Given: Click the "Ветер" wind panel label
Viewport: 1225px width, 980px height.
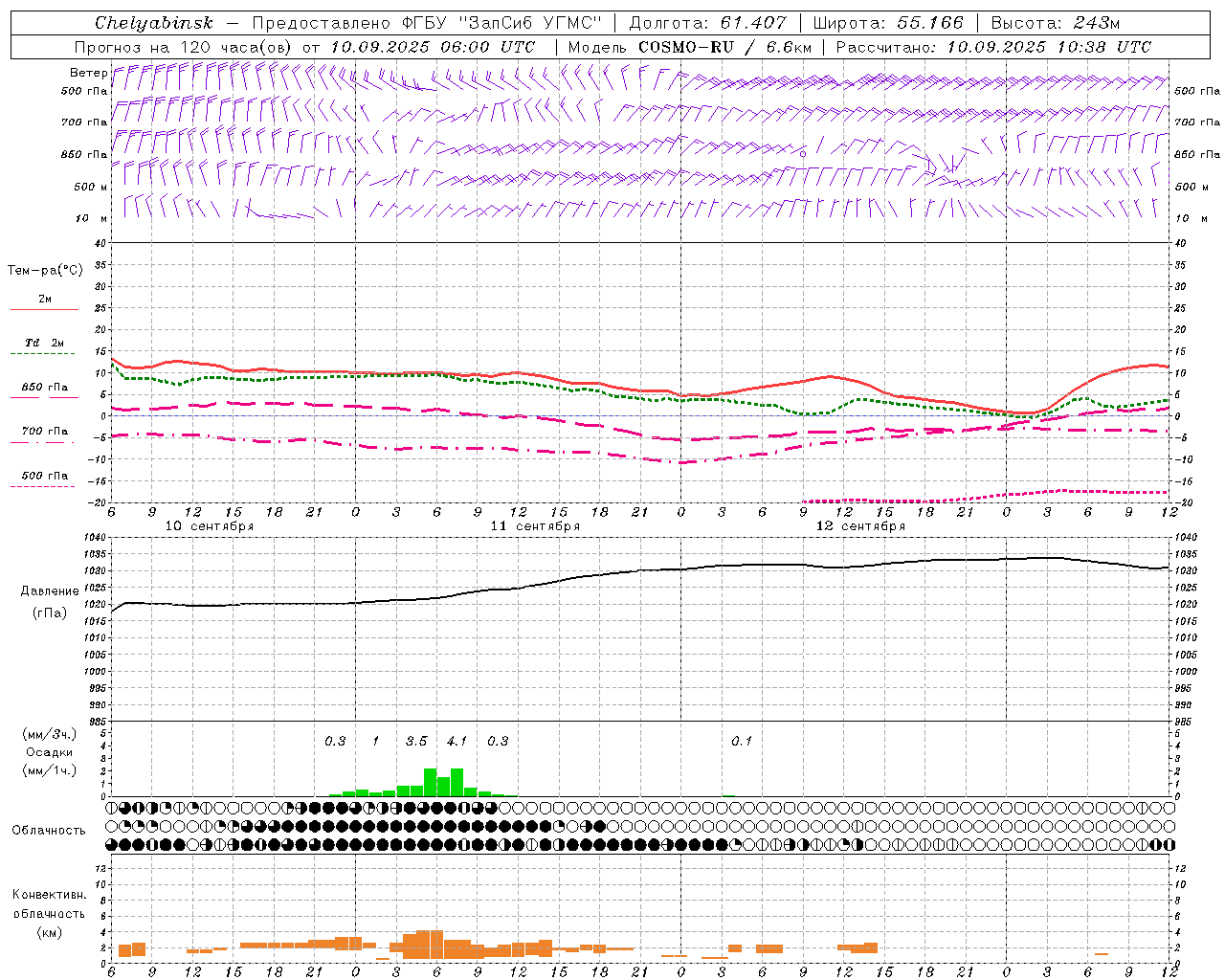Looking at the screenshot, I should pos(89,73).
